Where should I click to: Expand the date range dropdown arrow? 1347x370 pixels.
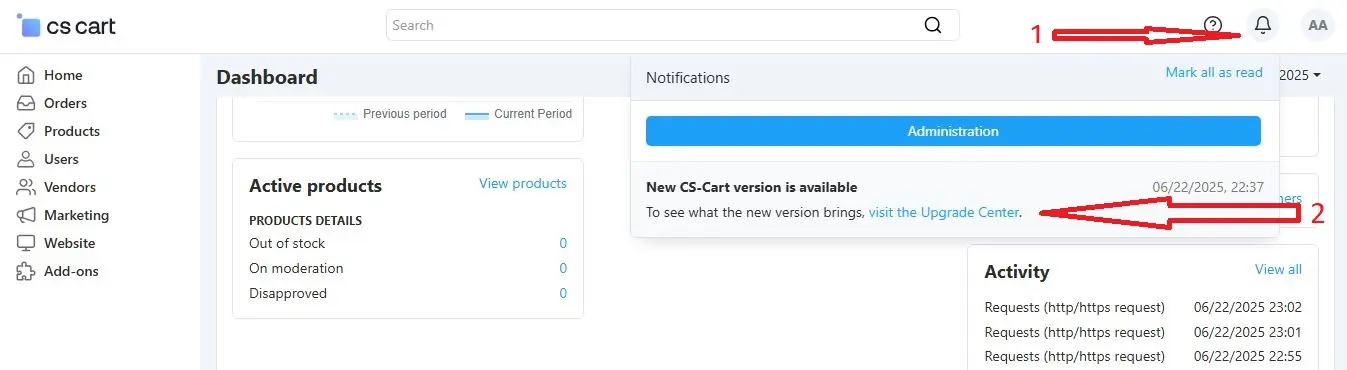(x=1317, y=76)
